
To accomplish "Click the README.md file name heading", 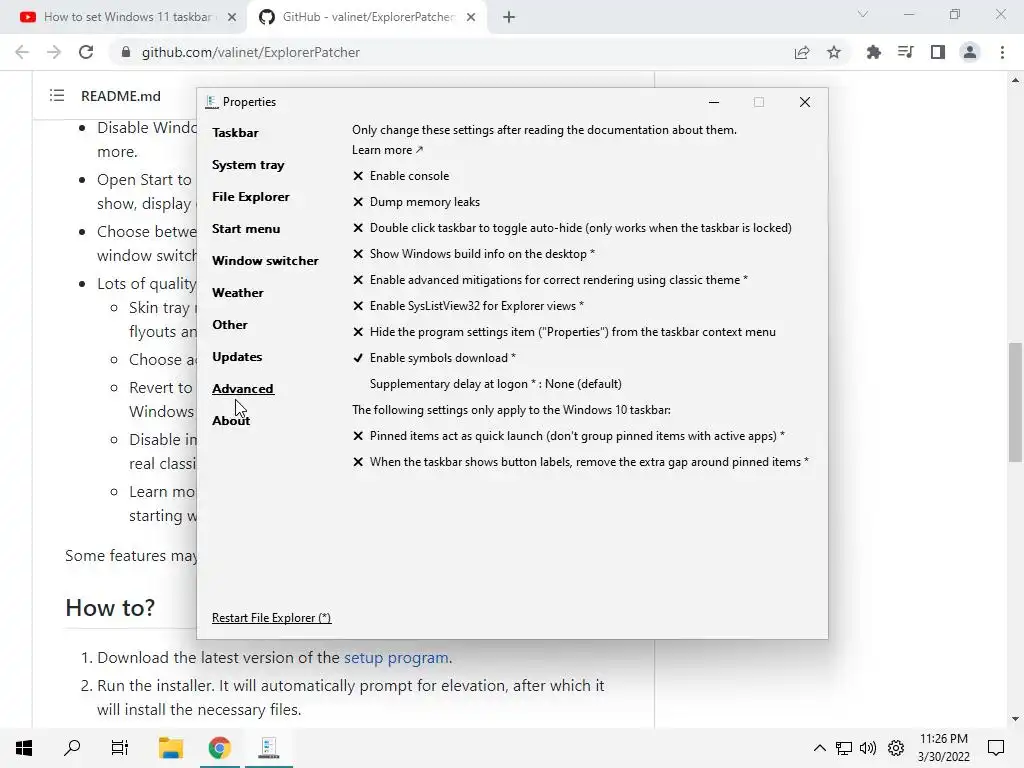I will point(121,96).
